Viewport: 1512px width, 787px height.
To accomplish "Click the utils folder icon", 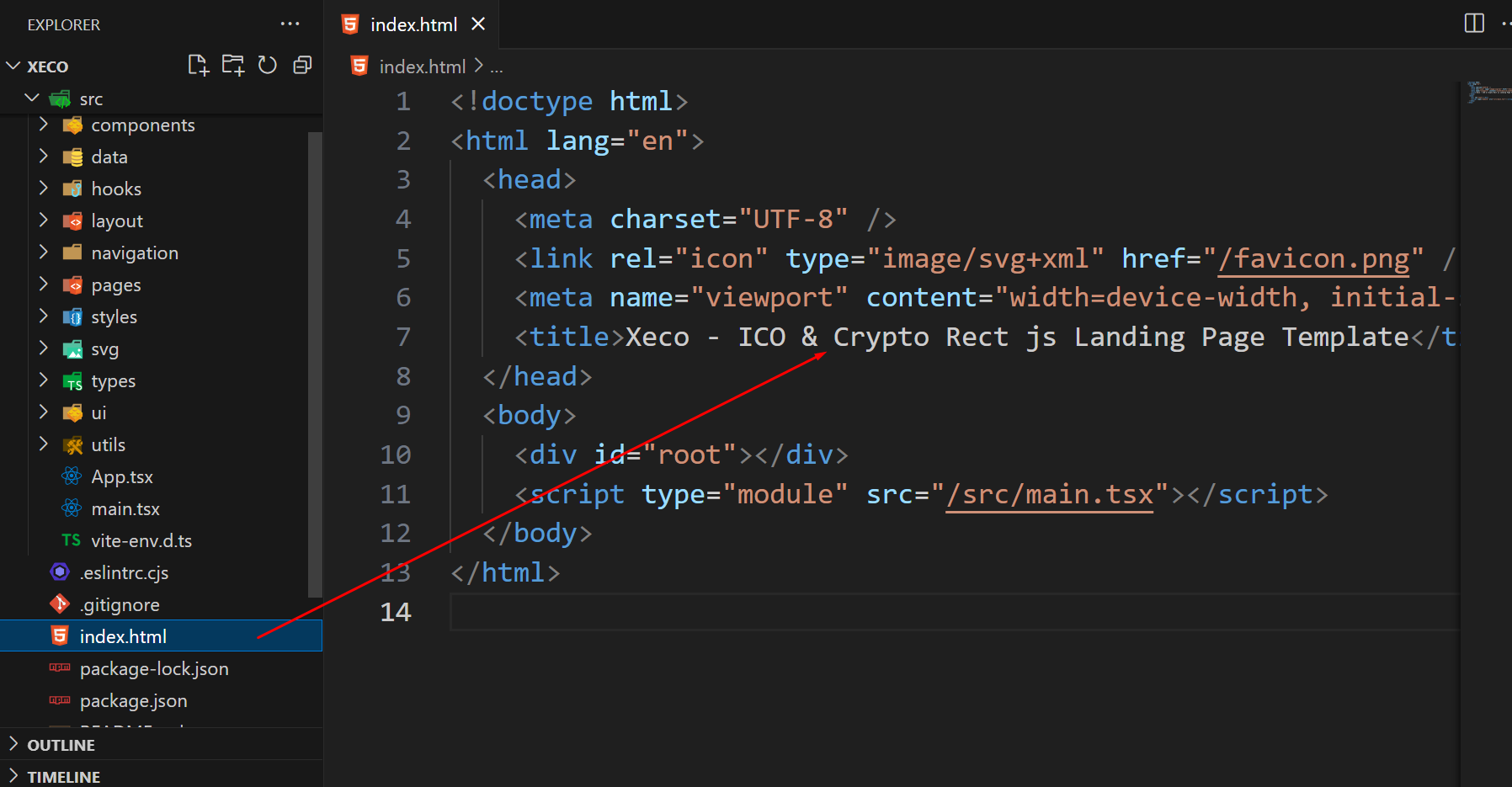I will coord(72,445).
